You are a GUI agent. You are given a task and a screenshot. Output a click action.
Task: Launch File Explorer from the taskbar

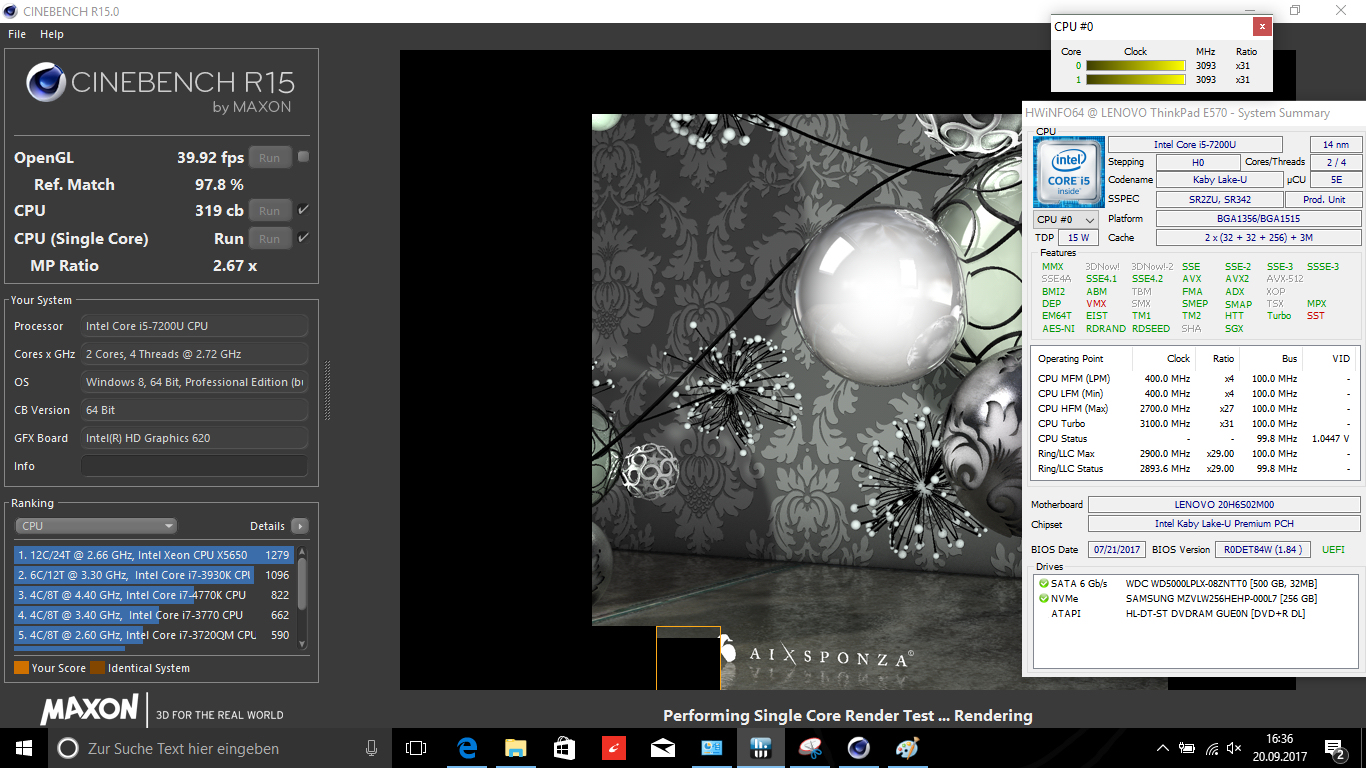[x=516, y=748]
